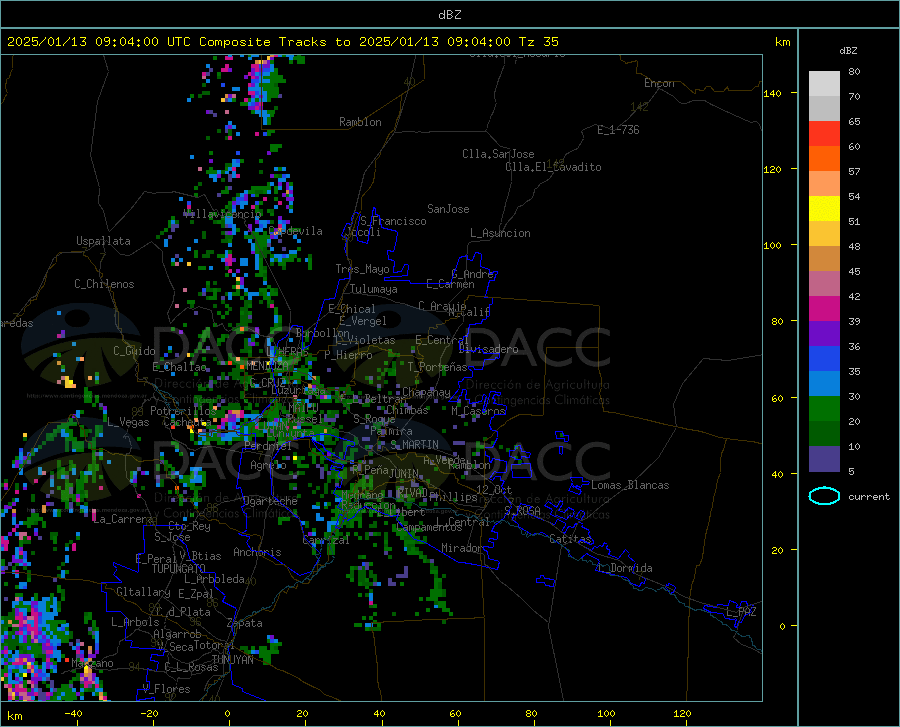Click the 100 km tick on right axis
Image resolution: width=900 pixels, height=727 pixels.
(773, 246)
